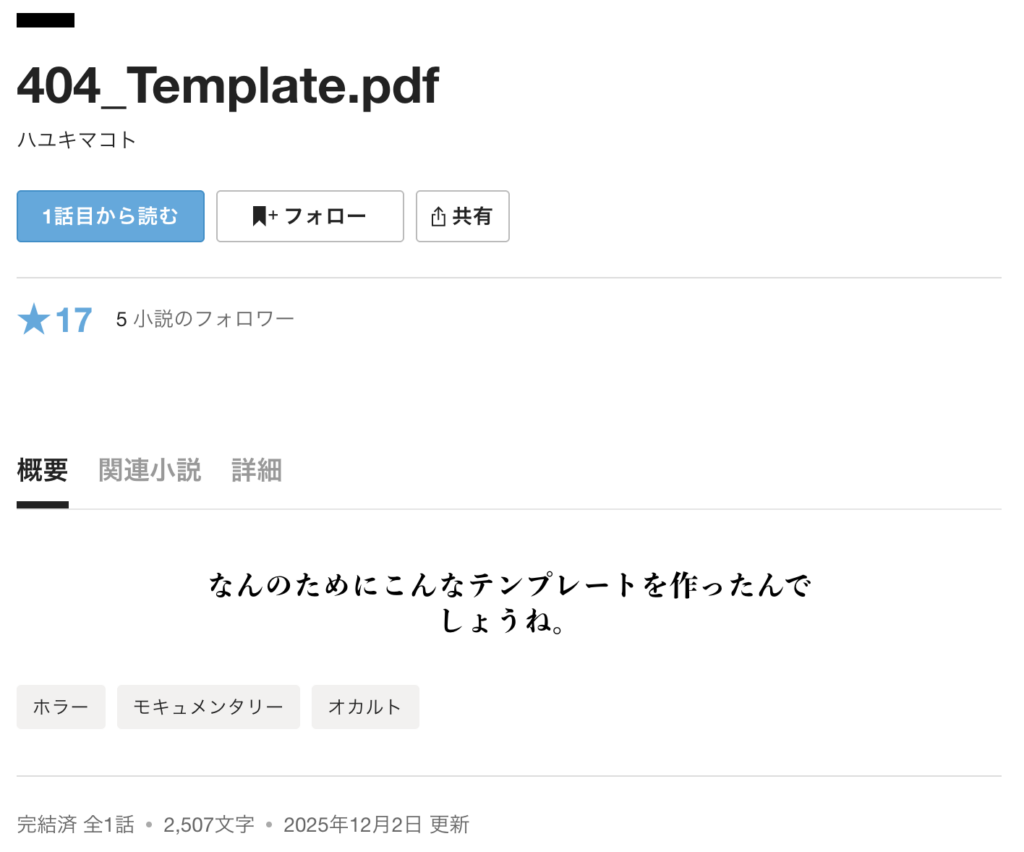Open the モキュメンタリー tag
1024x852 pixels.
(x=208, y=707)
